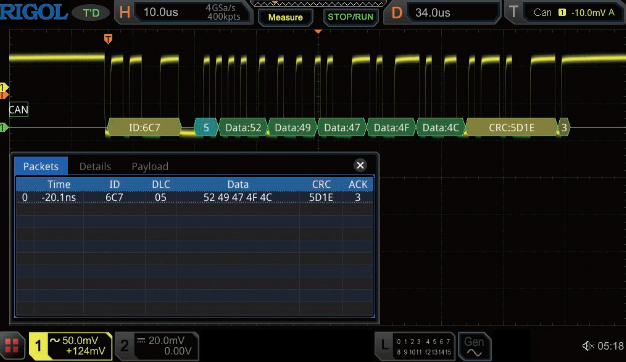
Task: Close the packets table panel
Action: (x=360, y=165)
